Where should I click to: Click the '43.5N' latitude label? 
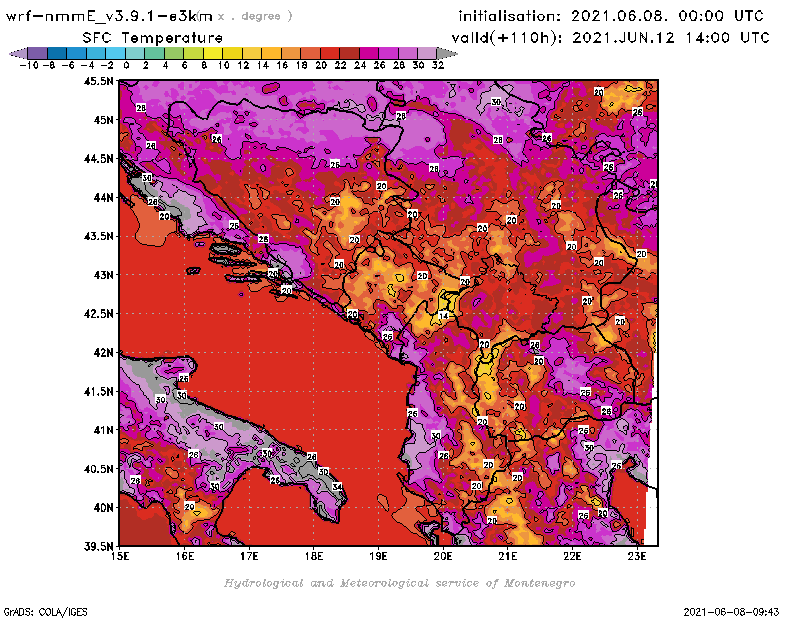pyautogui.click(x=99, y=236)
